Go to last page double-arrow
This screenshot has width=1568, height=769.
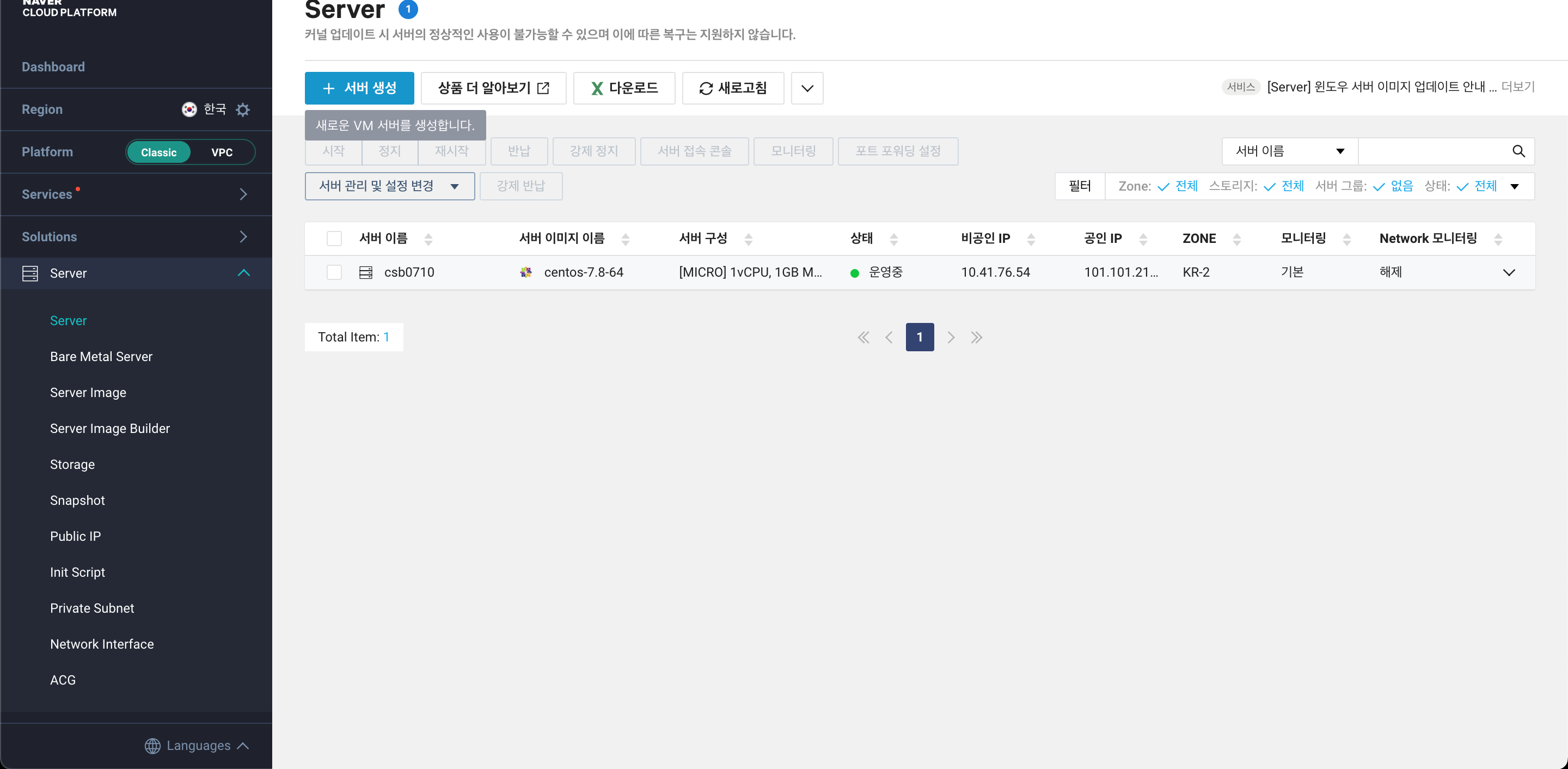click(x=976, y=337)
